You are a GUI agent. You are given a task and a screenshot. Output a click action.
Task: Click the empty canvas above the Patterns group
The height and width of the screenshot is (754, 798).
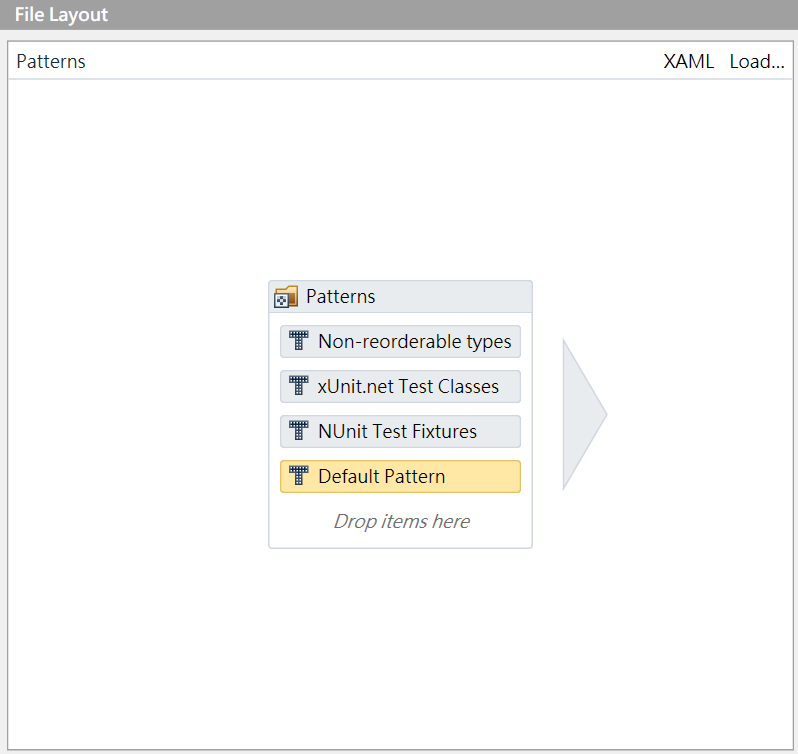point(400,180)
